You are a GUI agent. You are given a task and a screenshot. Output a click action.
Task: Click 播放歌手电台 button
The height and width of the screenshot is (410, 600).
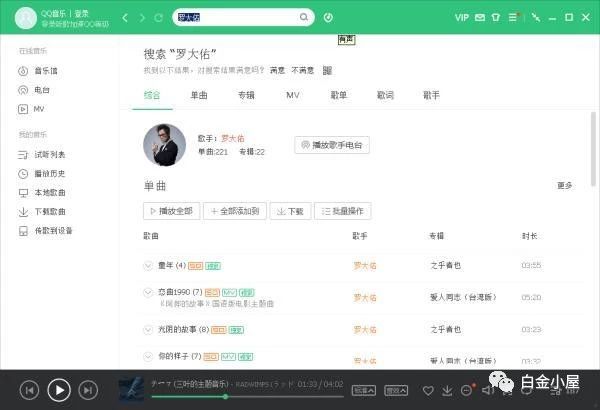332,145
